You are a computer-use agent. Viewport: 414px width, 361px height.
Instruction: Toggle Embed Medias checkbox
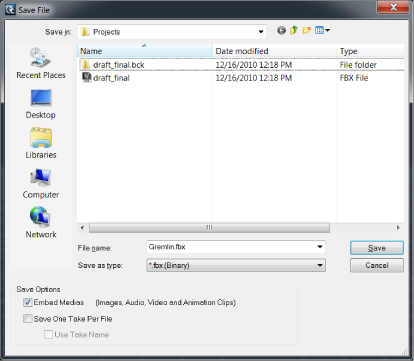[28, 302]
